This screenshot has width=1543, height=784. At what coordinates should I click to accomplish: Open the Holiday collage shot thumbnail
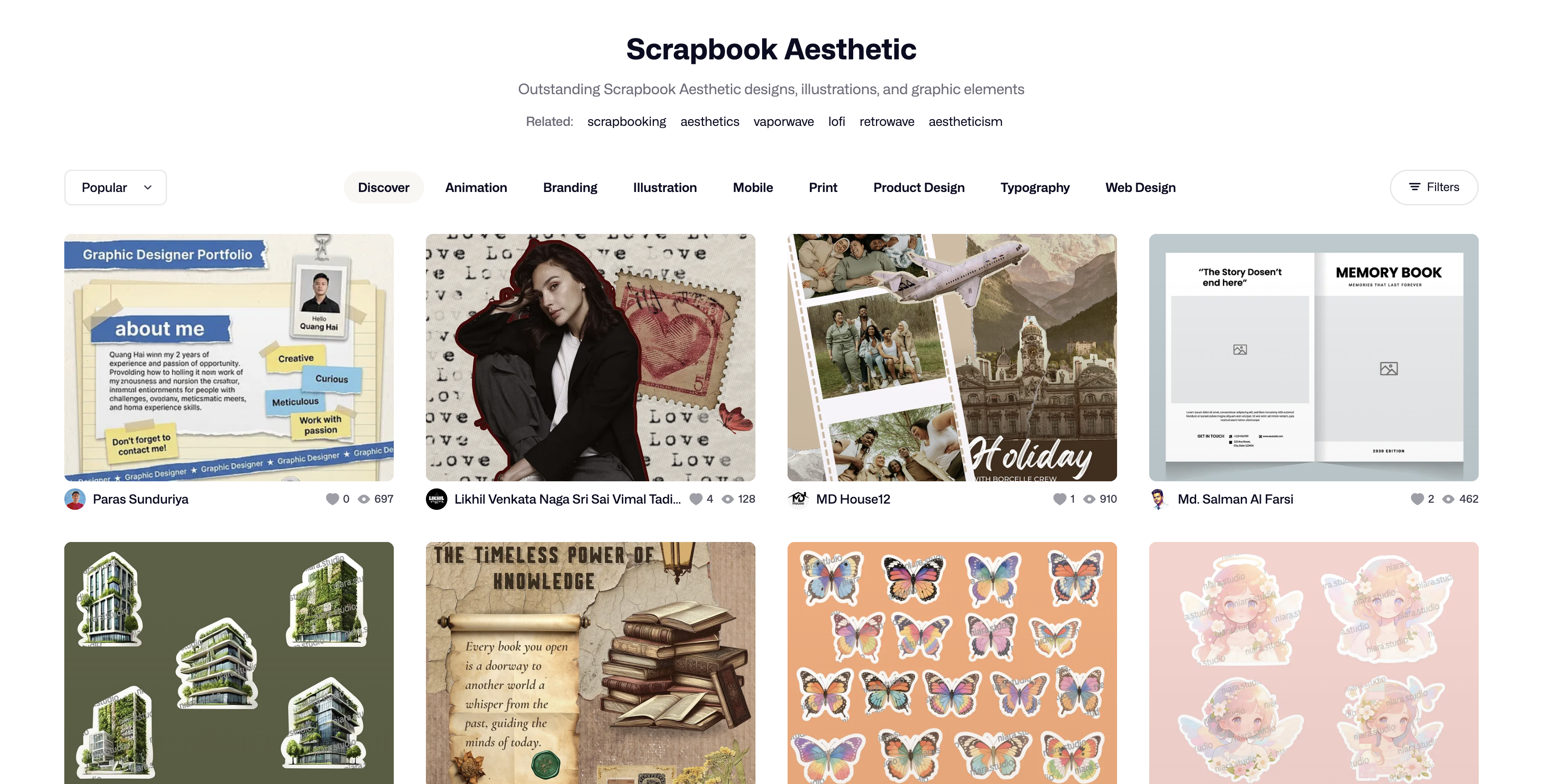pos(952,358)
